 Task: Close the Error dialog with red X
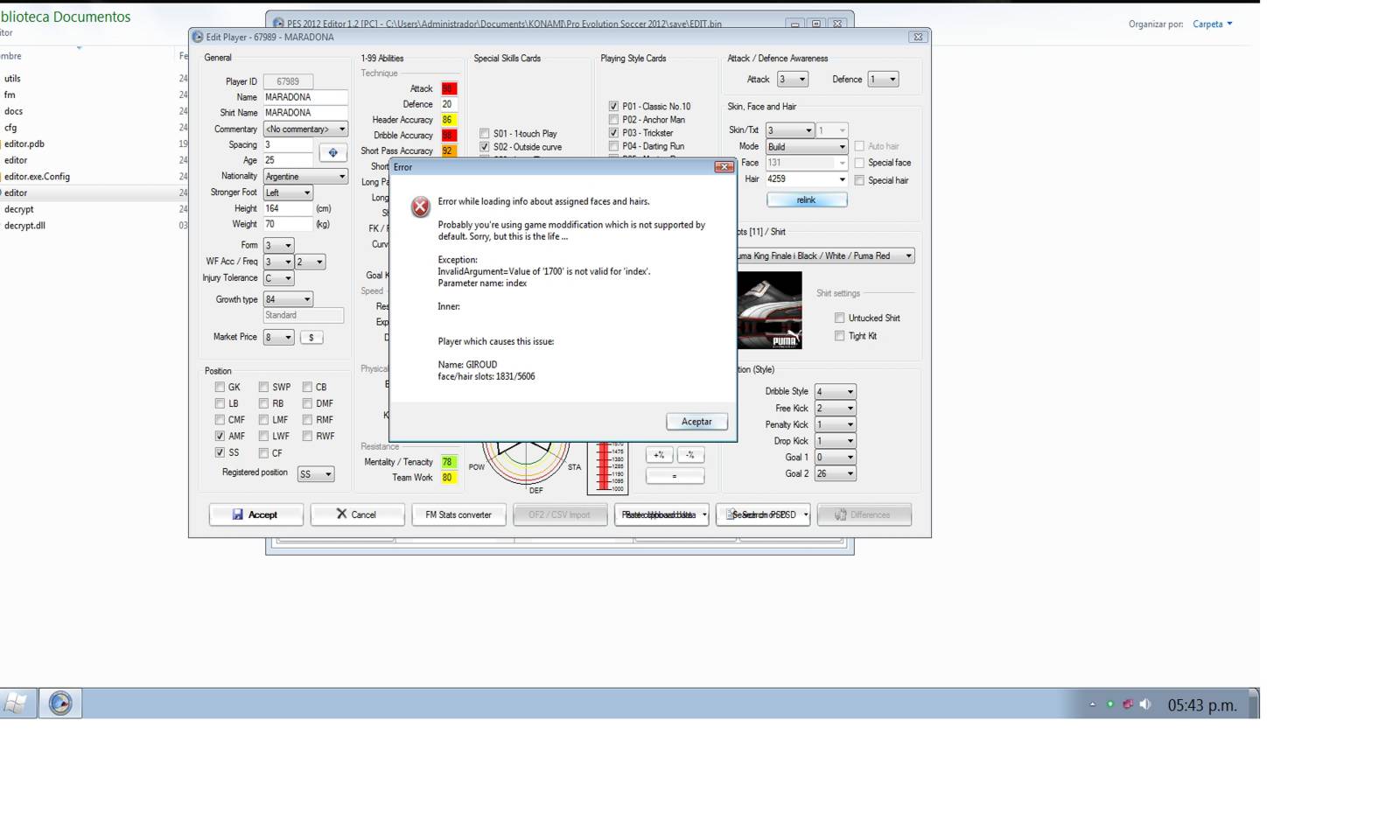click(x=724, y=166)
